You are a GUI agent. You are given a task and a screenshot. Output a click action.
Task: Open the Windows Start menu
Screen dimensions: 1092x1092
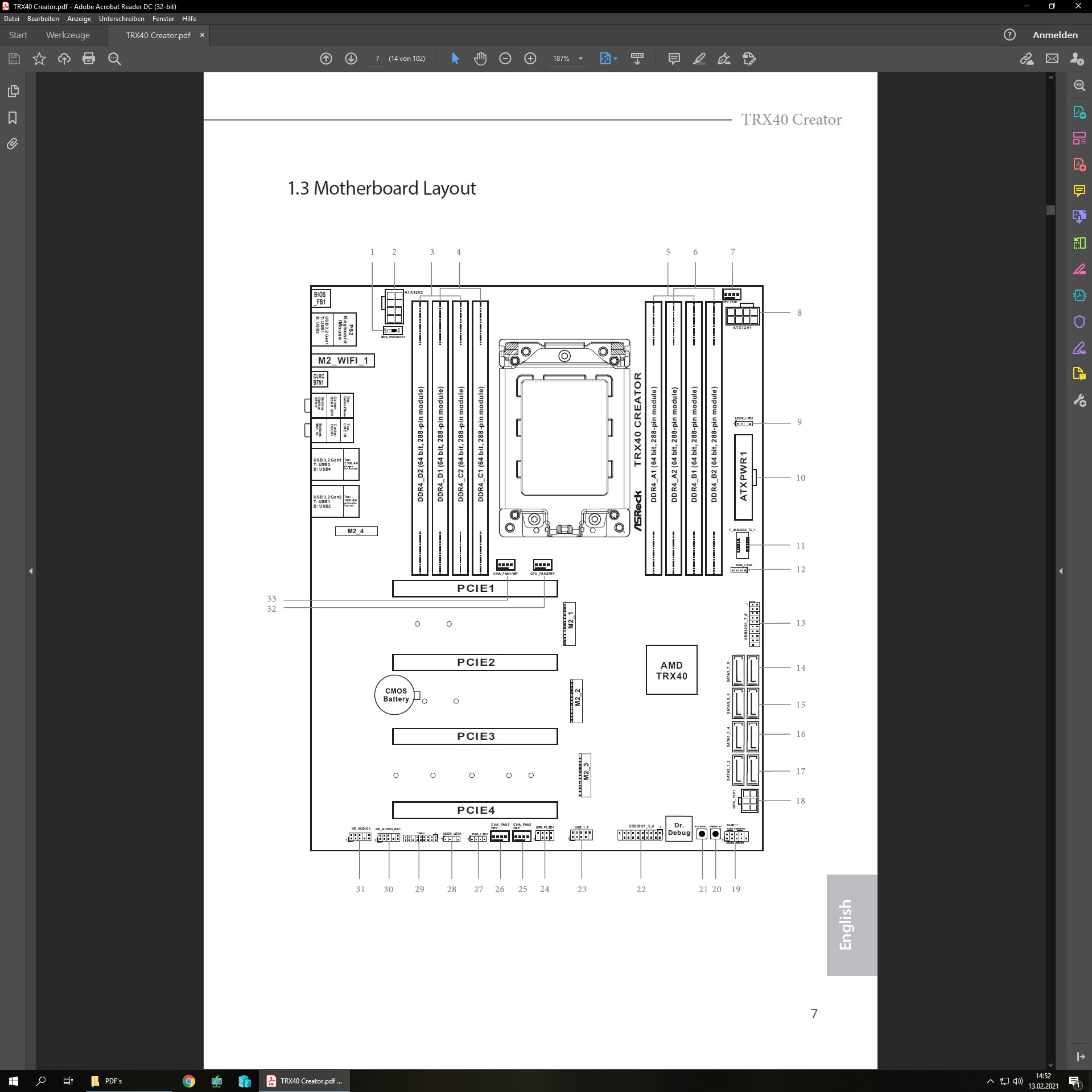coord(14,1081)
